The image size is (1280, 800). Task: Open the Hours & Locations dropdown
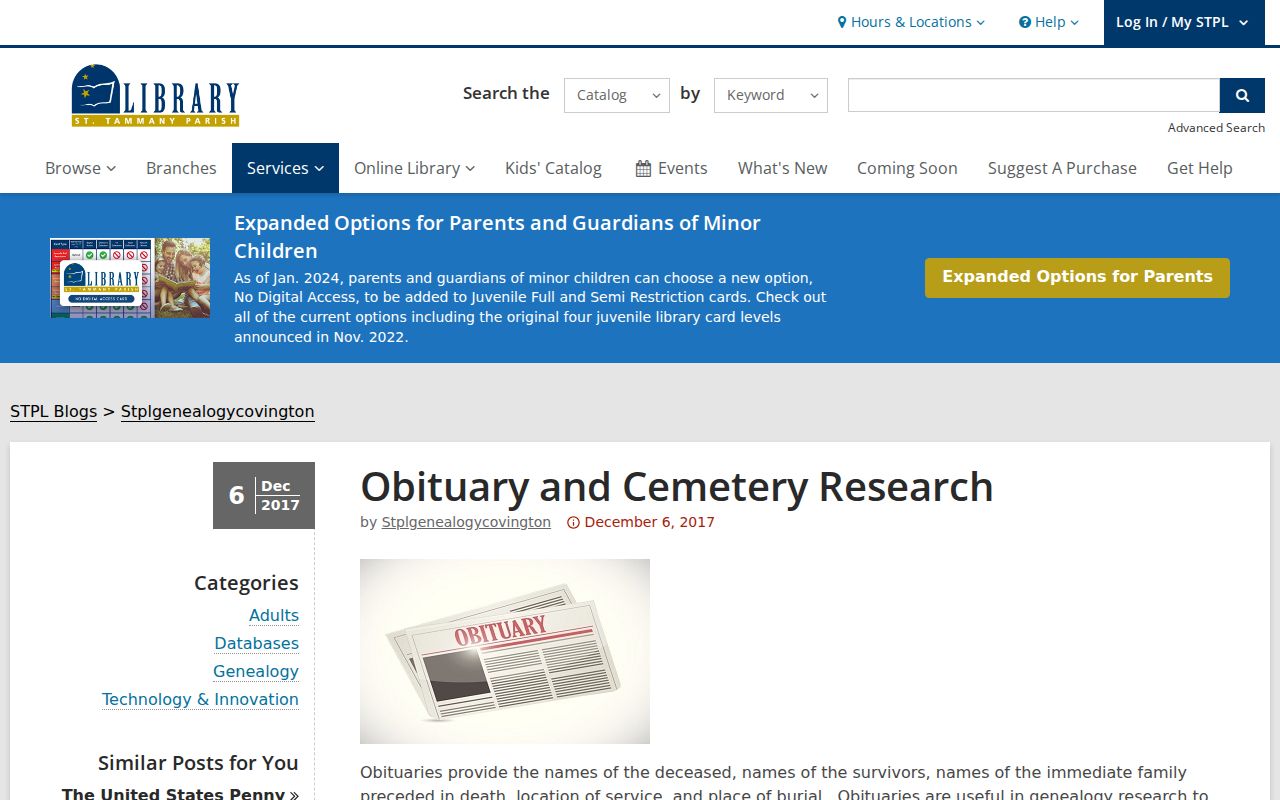click(x=911, y=22)
